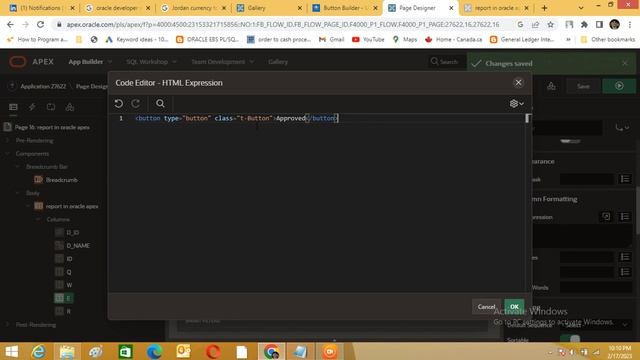Open the Maps bookmark
This screenshot has width=640, height=360.
coord(405,40)
